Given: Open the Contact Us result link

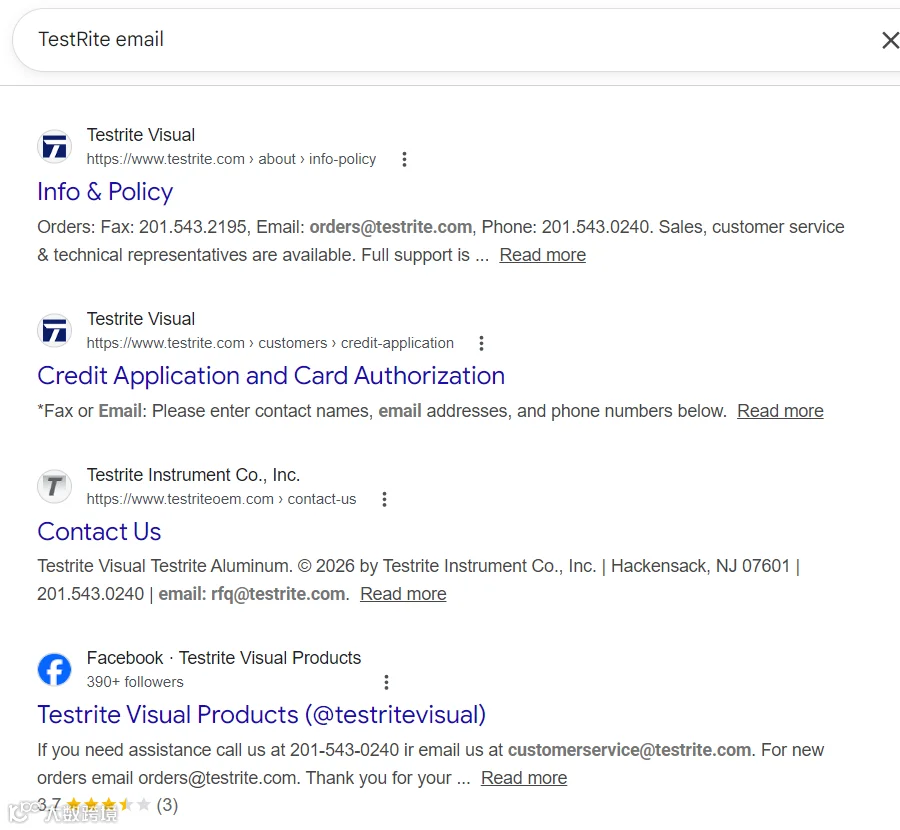Looking at the screenshot, I should [99, 532].
